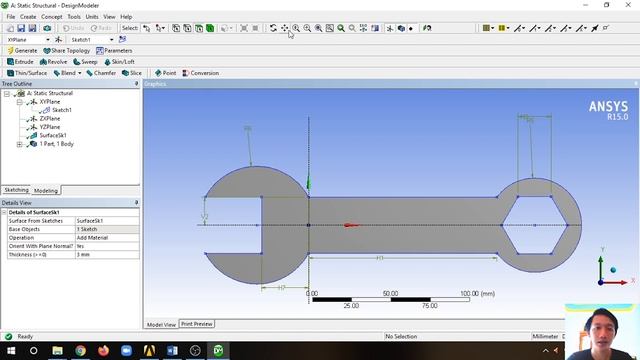
Task: Select the Thin/Surface feature
Action: coord(27,73)
